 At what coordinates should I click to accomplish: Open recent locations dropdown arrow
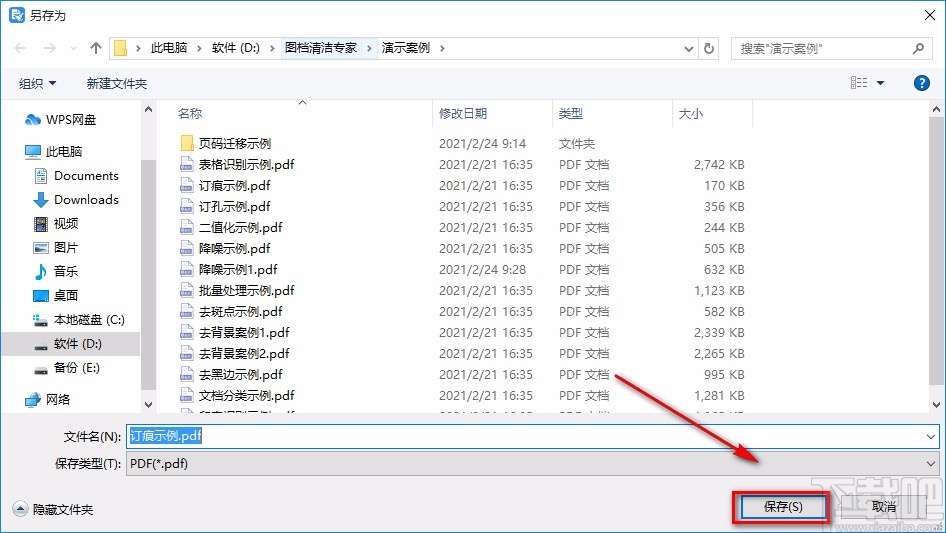688,49
